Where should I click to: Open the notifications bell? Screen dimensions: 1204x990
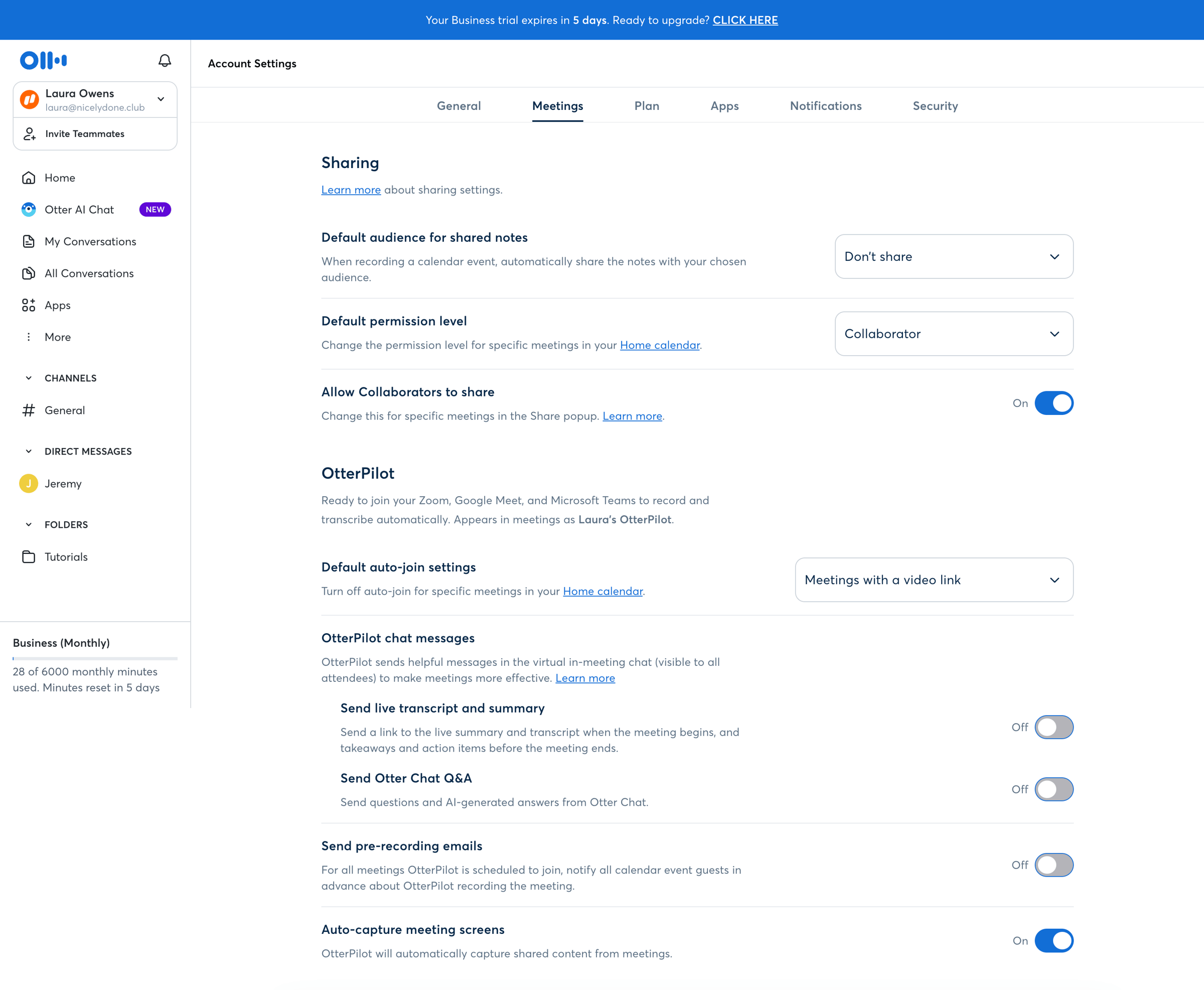pos(165,60)
